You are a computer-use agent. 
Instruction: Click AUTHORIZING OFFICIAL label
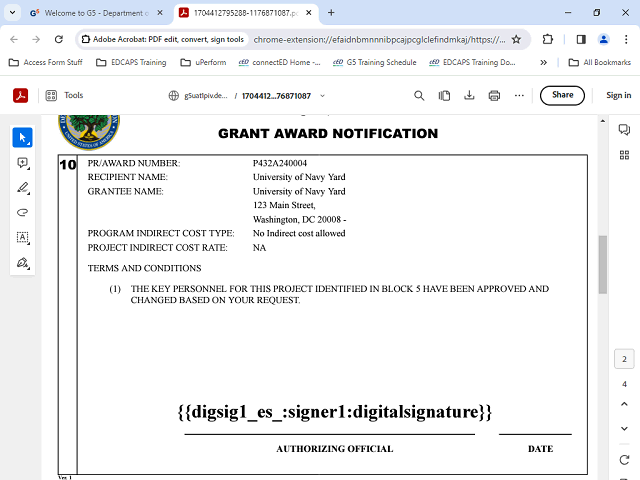(335, 449)
